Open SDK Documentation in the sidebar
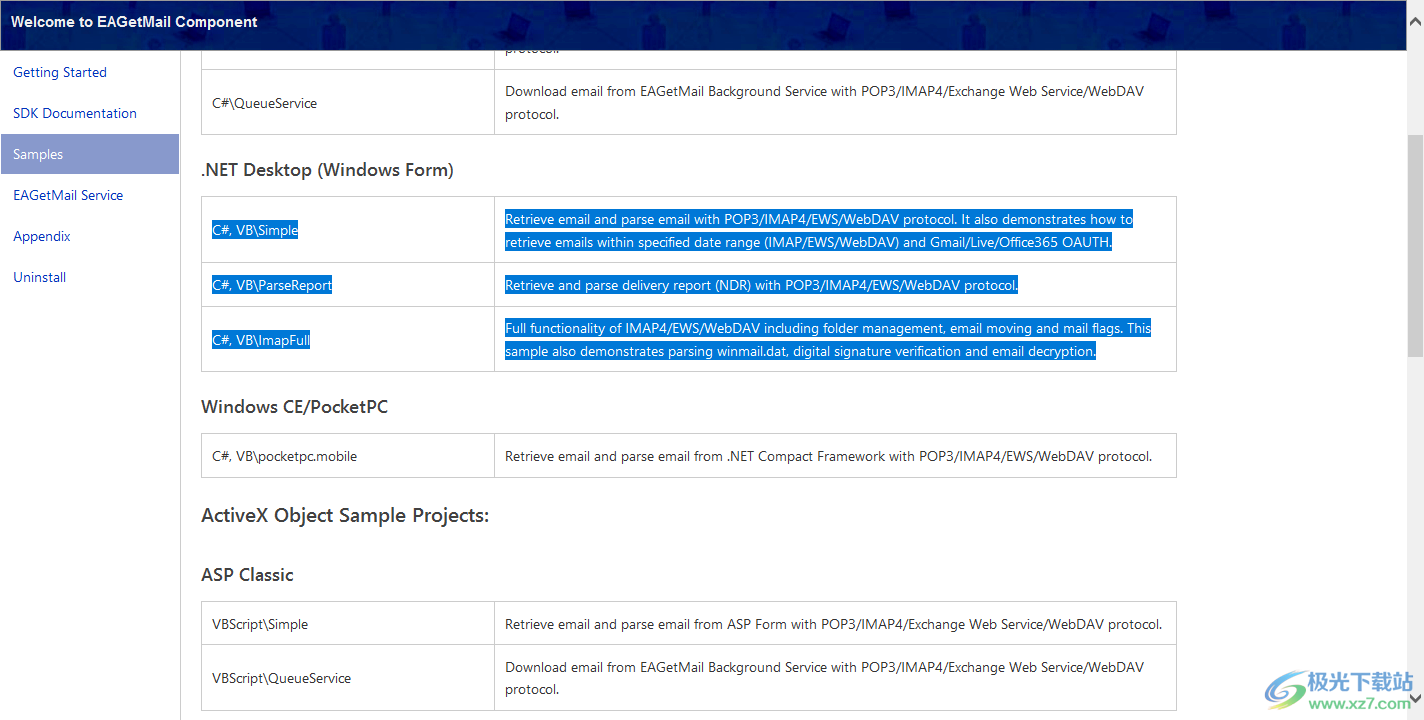 tap(75, 113)
